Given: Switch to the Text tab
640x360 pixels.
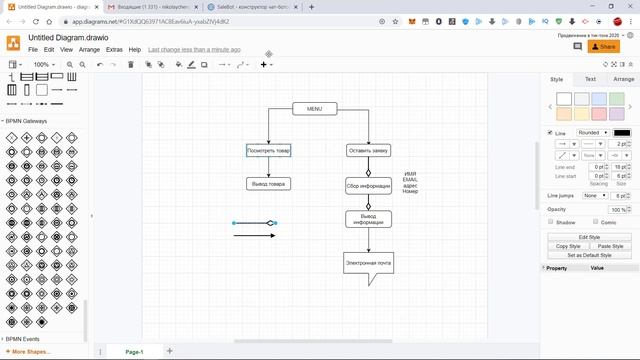Looking at the screenshot, I should coord(590,79).
